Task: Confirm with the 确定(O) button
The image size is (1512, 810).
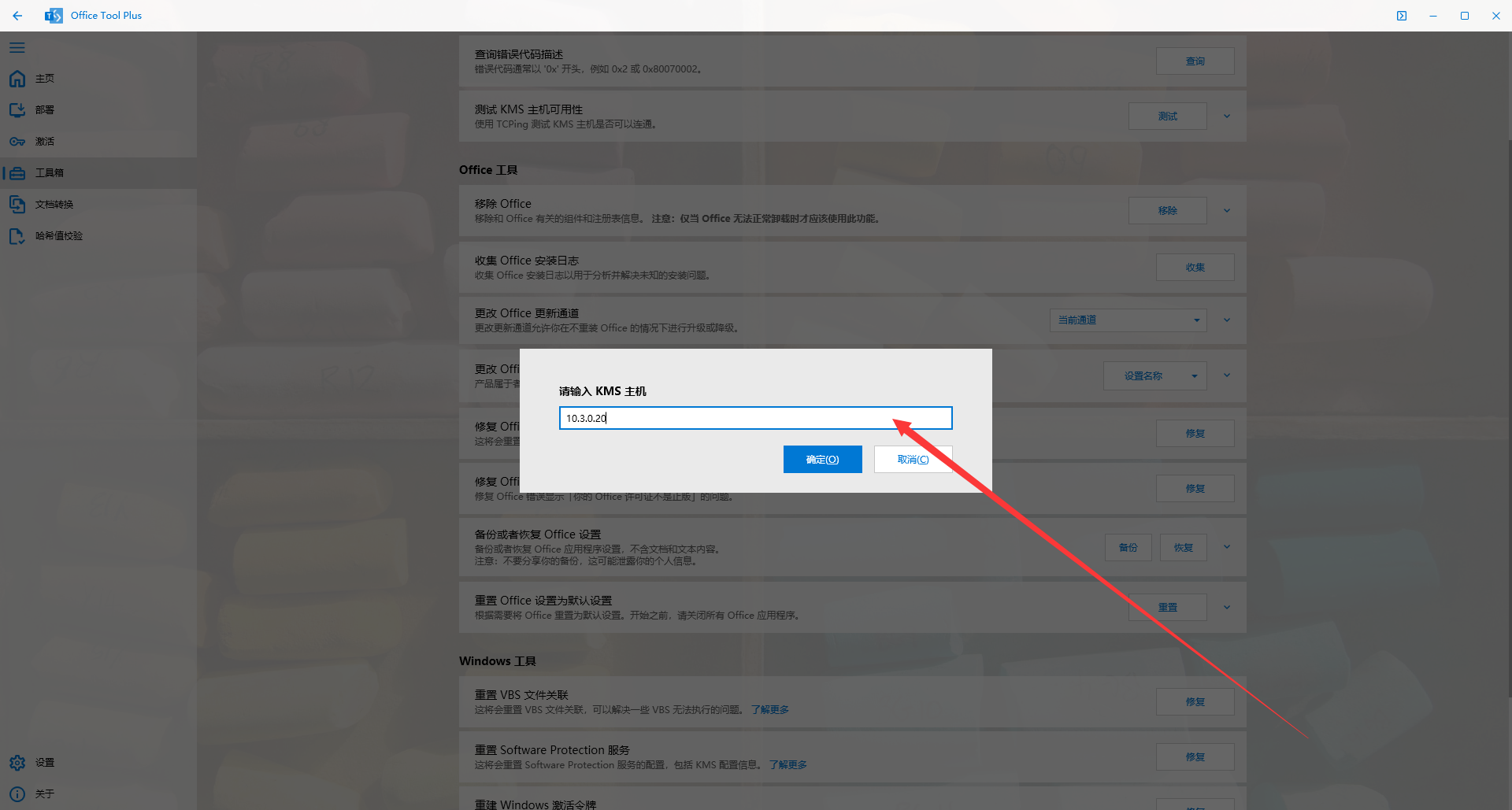Action: (823, 460)
